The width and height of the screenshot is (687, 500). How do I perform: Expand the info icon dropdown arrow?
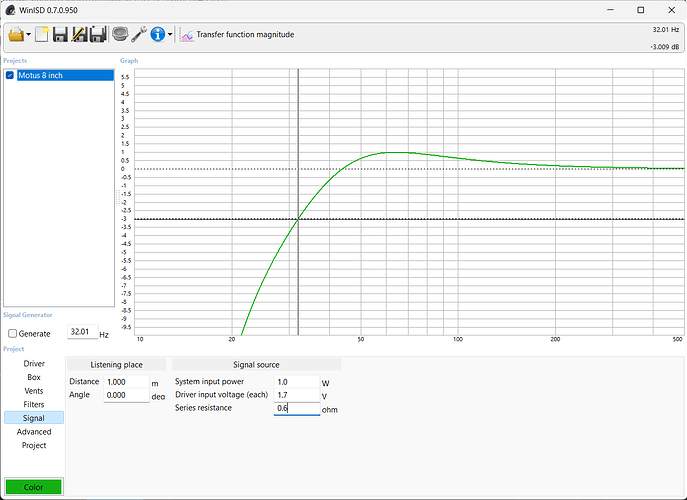point(170,35)
